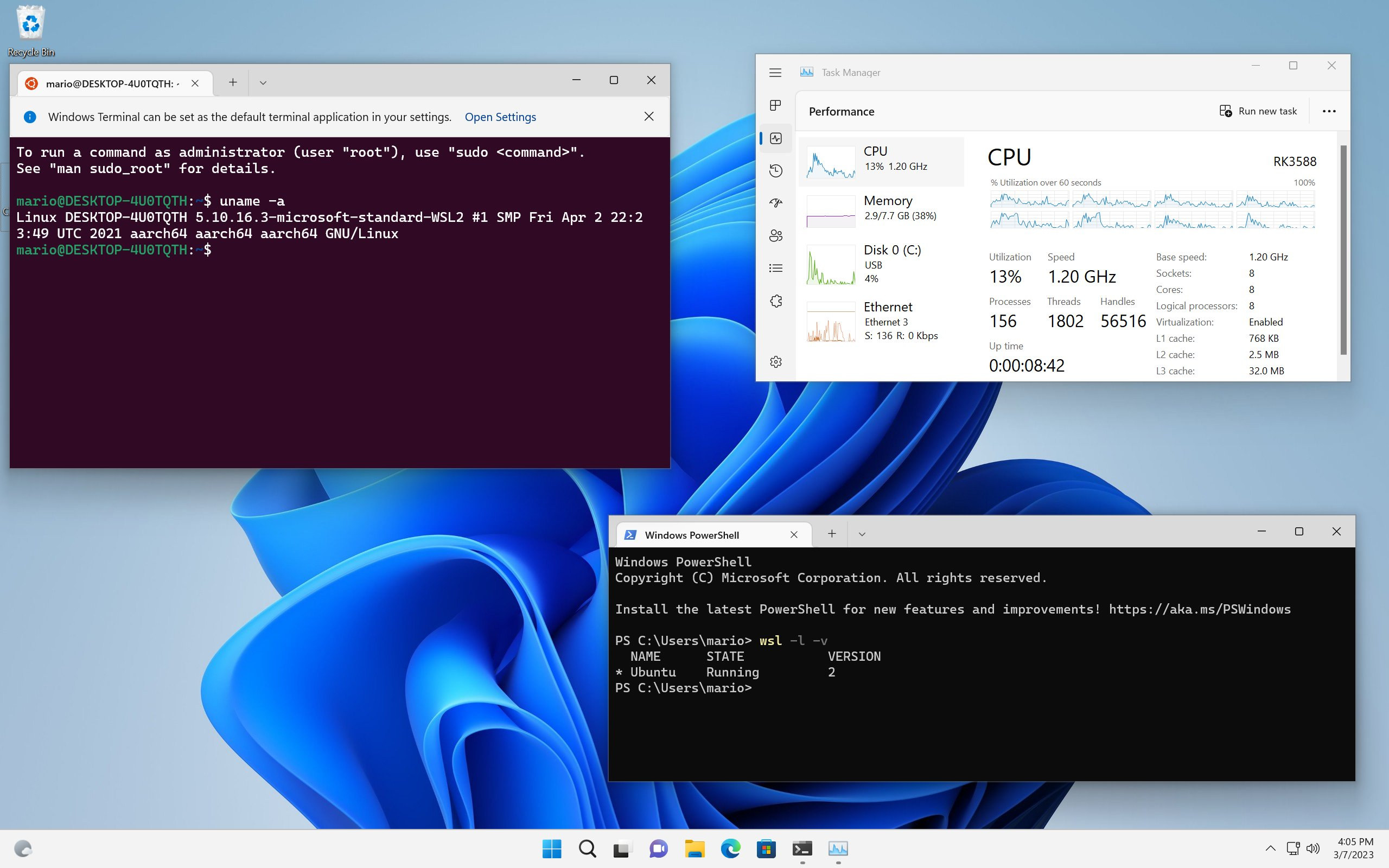
Task: Open clock and date 4:05 PM
Action: (1353, 848)
